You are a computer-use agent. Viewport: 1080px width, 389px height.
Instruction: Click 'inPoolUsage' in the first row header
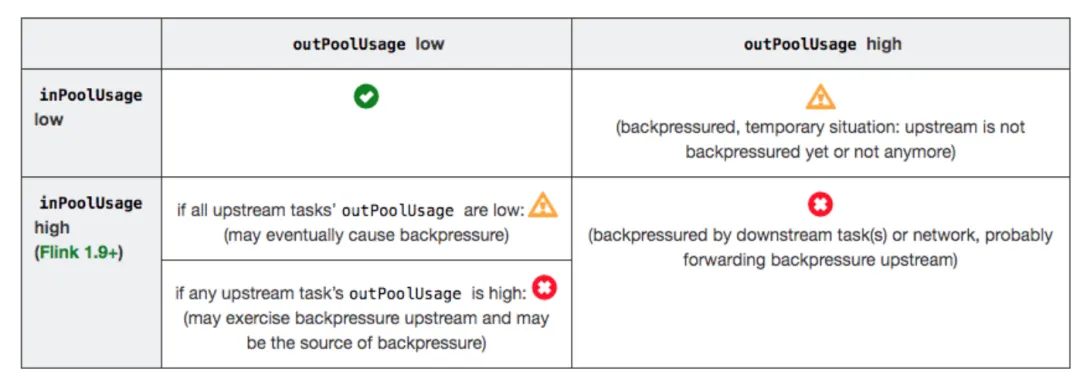click(x=91, y=95)
